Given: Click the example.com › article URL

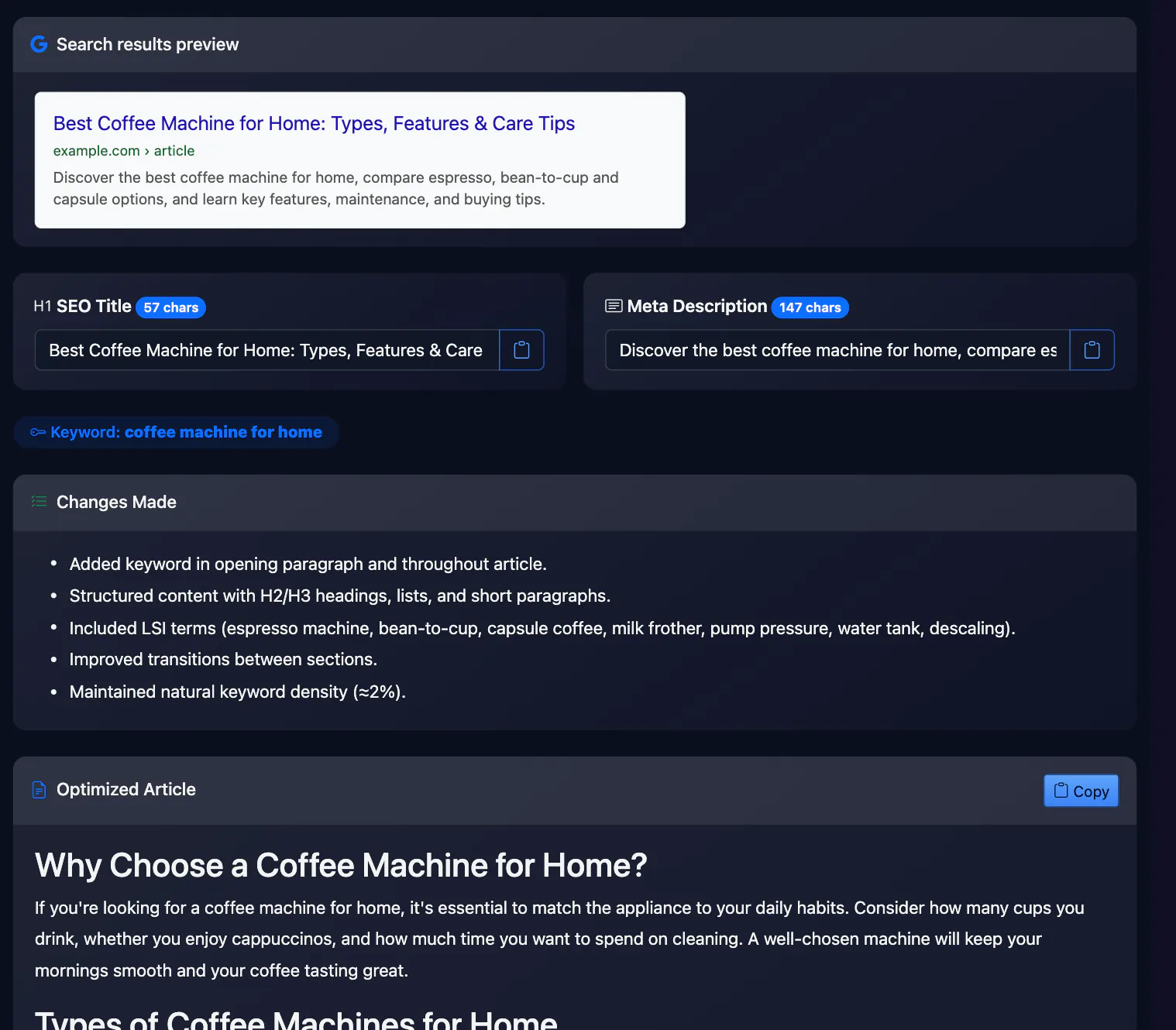Looking at the screenshot, I should [124, 151].
